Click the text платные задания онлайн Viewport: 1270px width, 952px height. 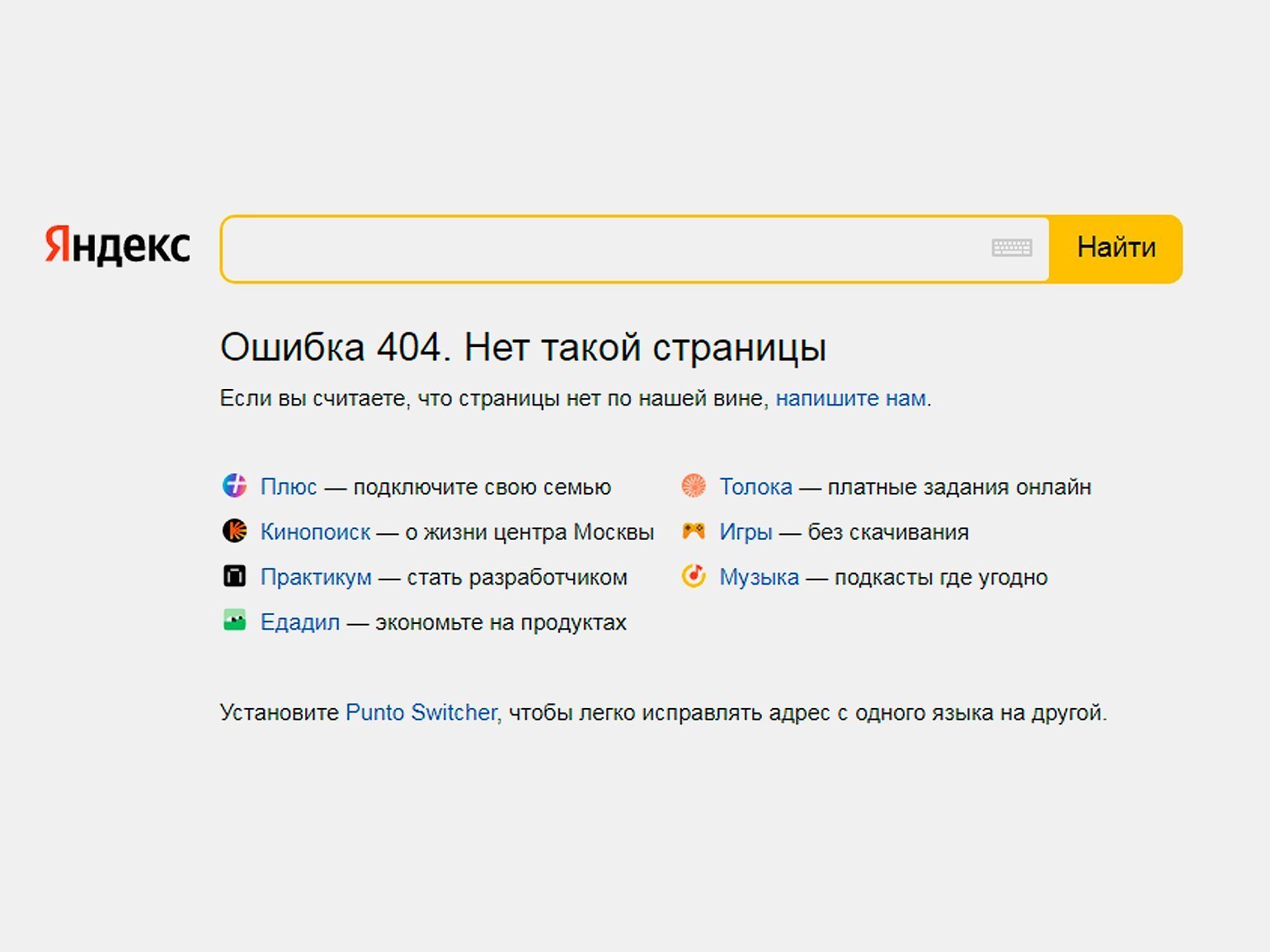[x=959, y=486]
